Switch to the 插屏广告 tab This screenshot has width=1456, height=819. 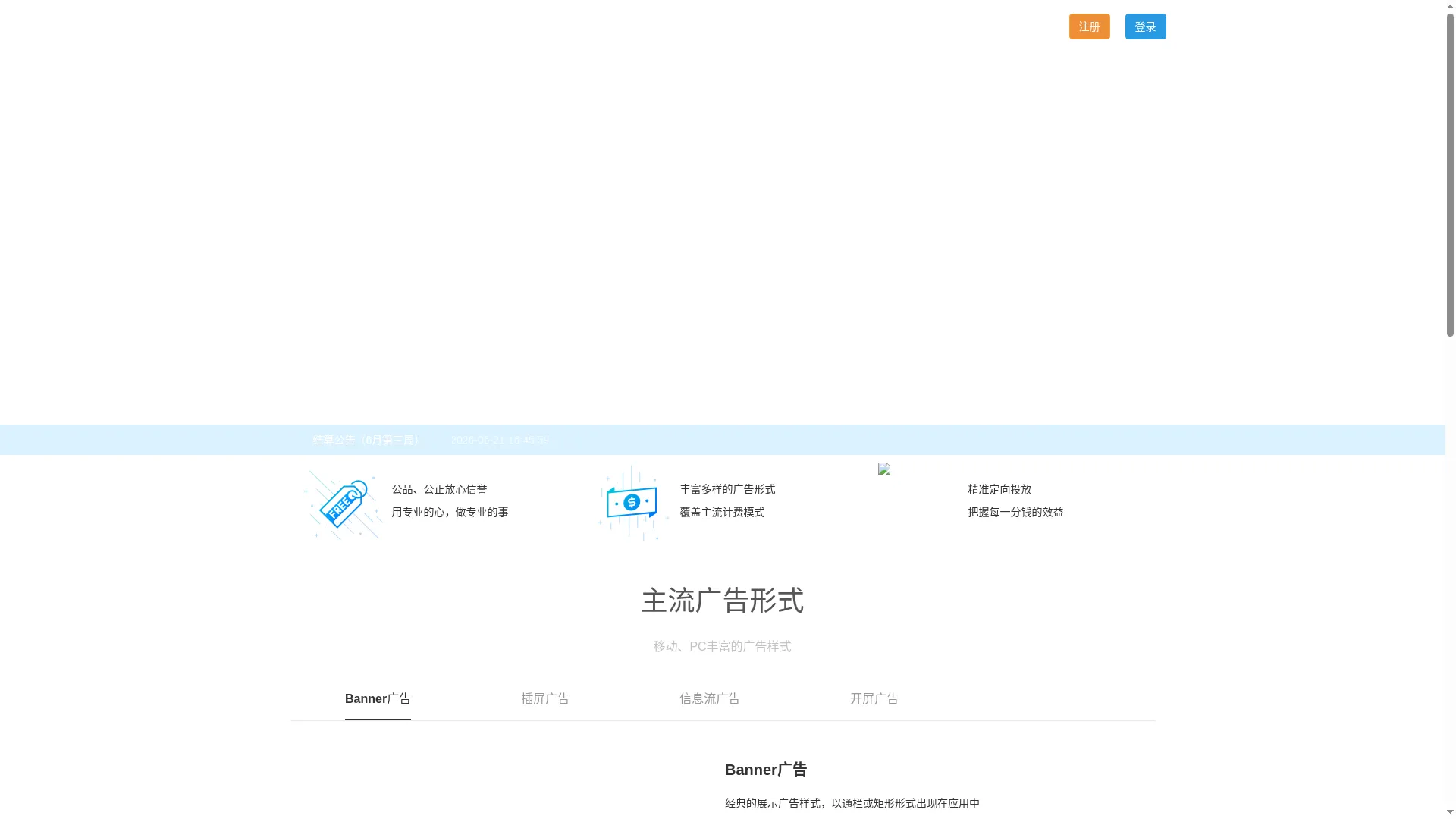point(545,699)
